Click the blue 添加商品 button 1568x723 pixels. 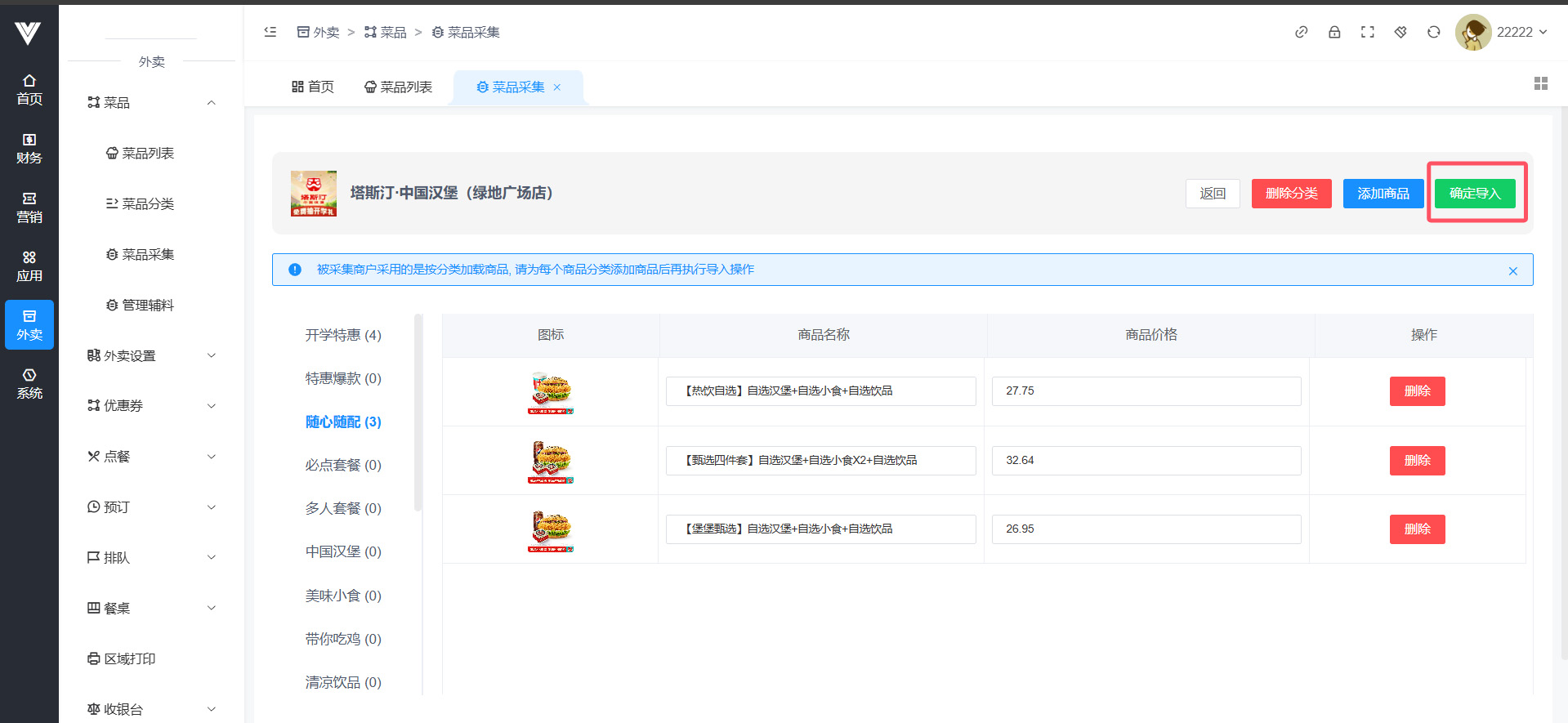click(x=1383, y=194)
